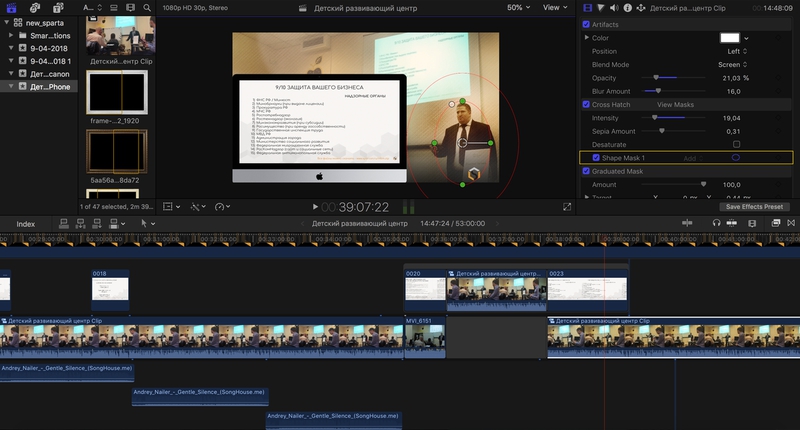Adjust the Opacity slider

tap(673, 78)
